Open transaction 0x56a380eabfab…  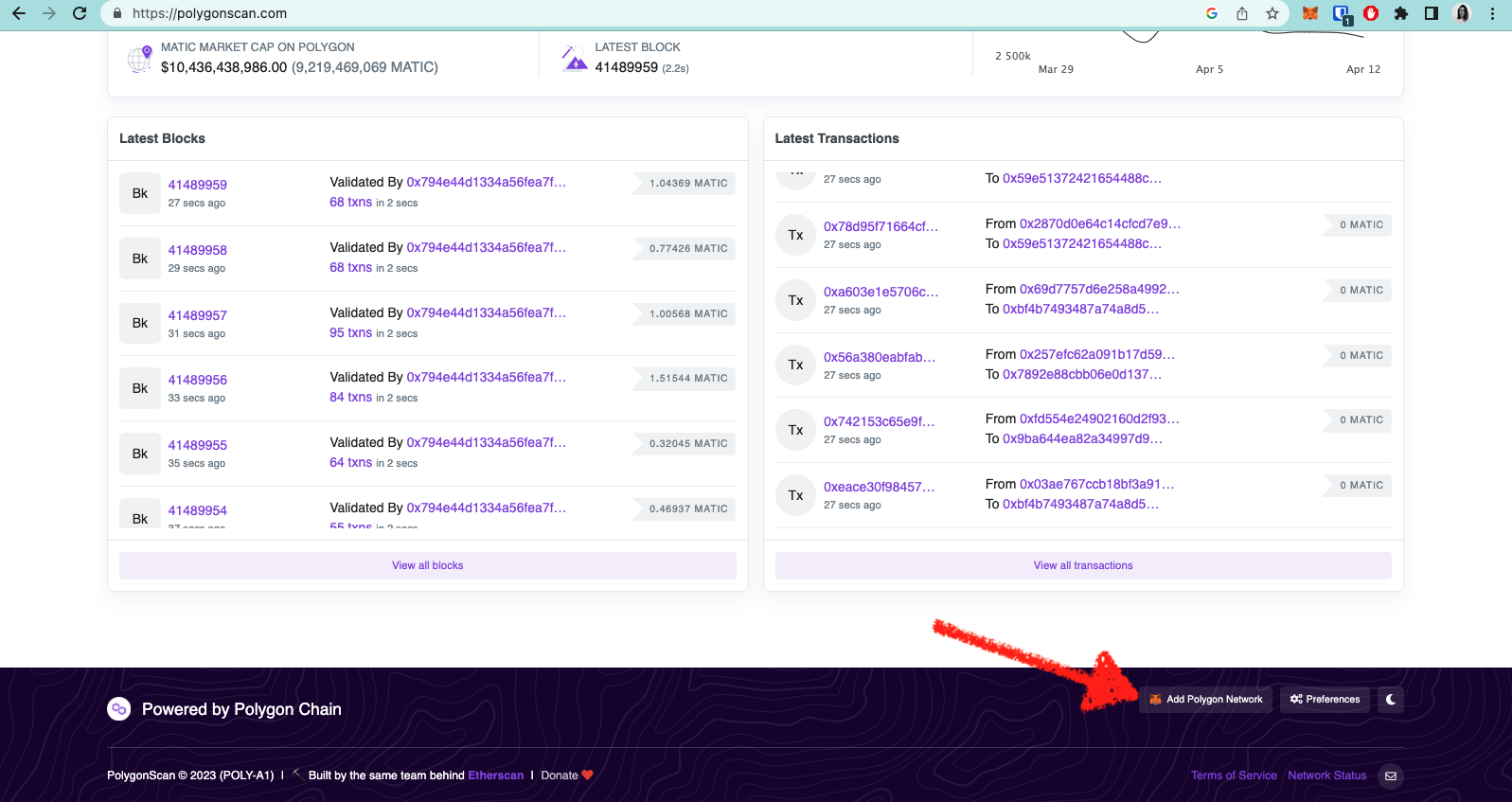point(880,357)
